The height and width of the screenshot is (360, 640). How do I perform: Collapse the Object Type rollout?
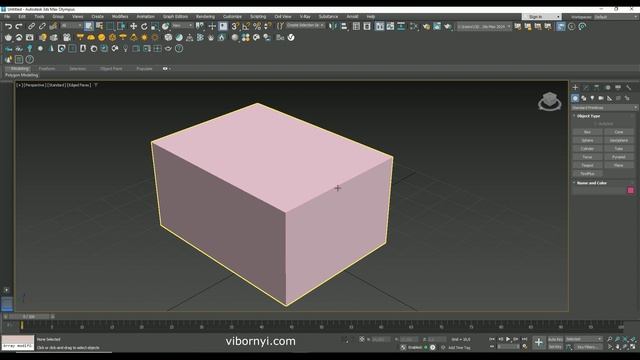click(588, 116)
